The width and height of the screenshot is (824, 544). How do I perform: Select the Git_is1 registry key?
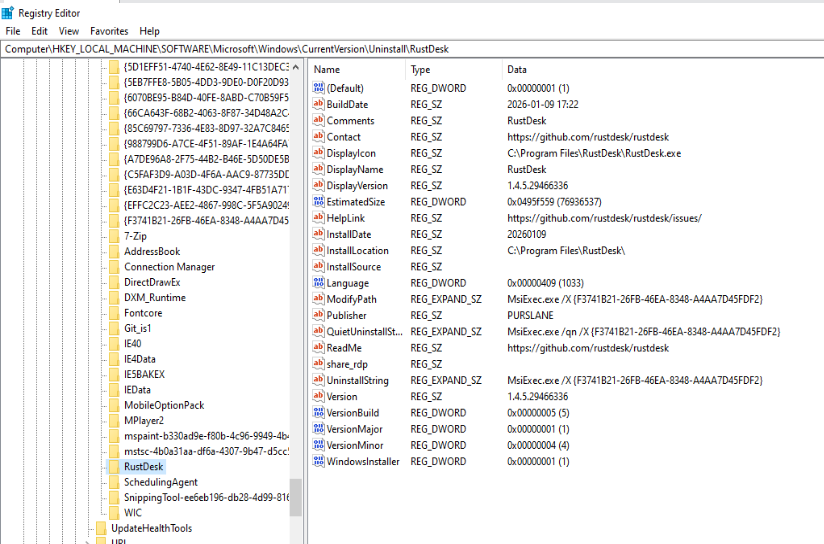138,328
